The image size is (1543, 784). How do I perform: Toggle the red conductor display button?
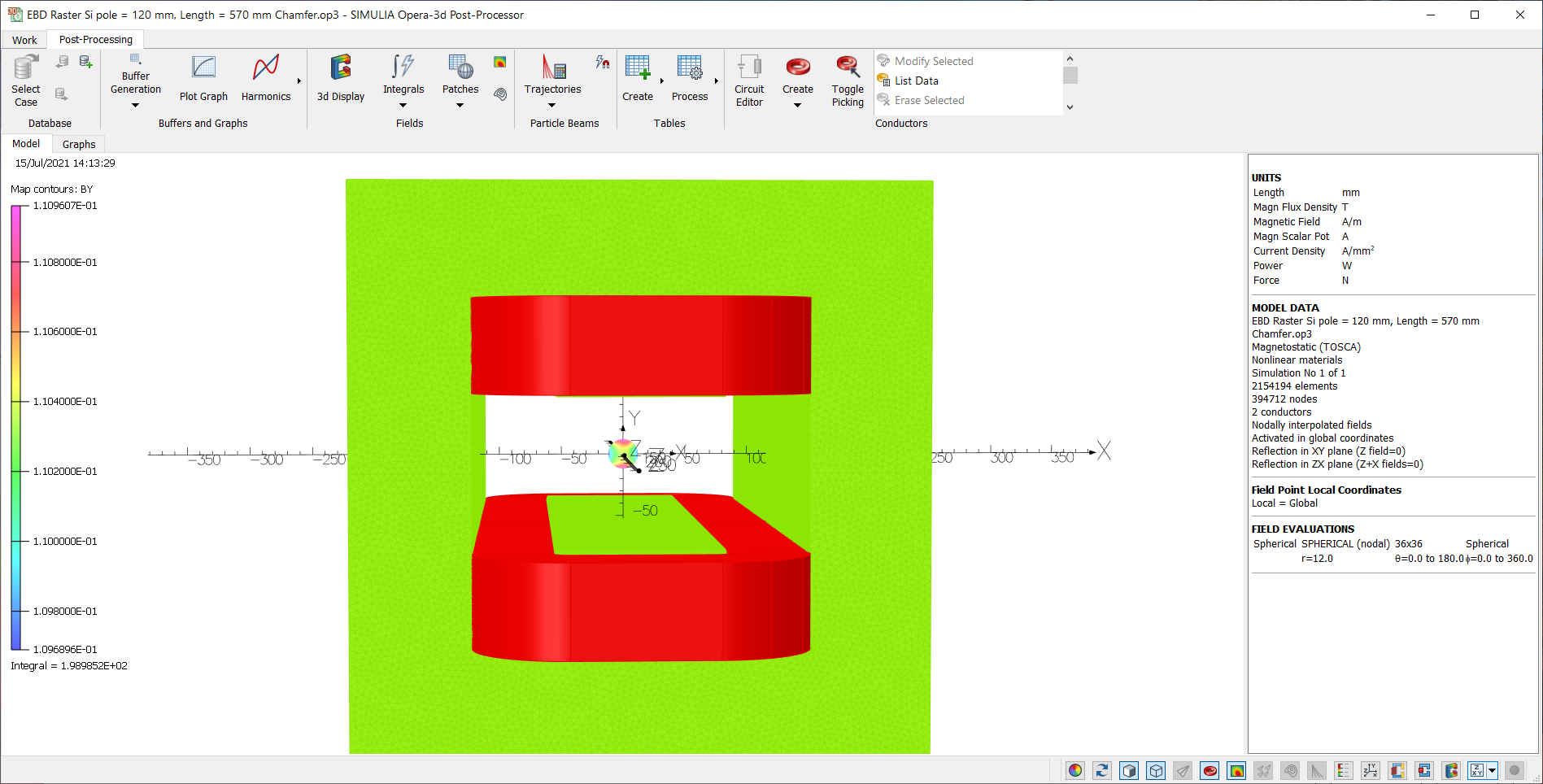(x=1210, y=770)
